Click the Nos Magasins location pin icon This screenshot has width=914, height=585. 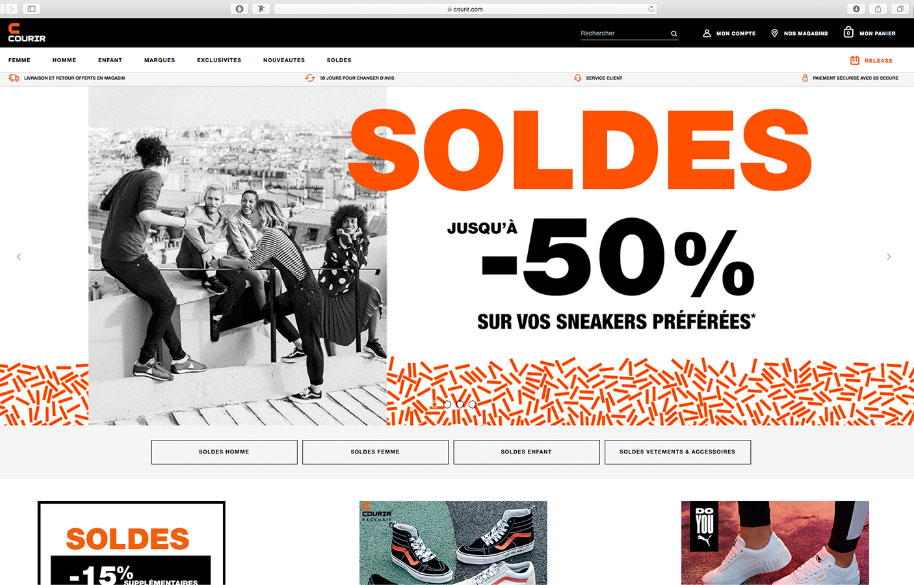(774, 33)
